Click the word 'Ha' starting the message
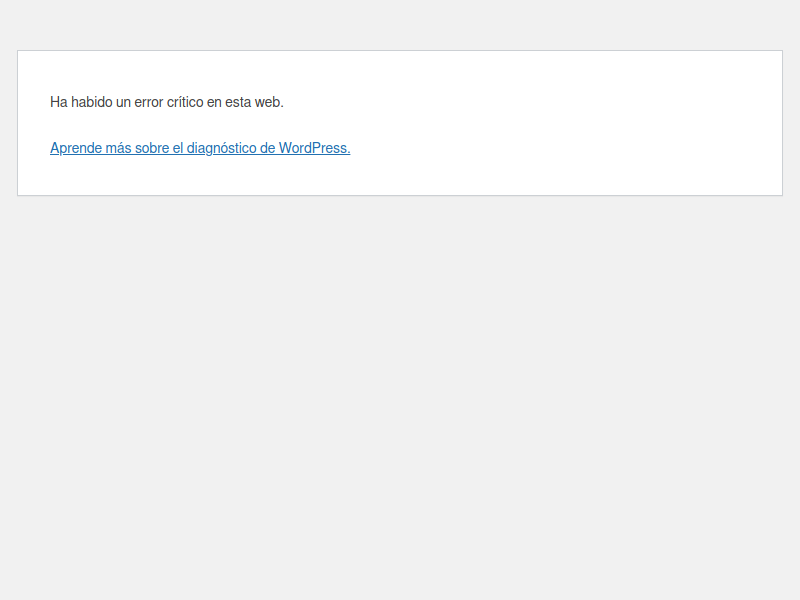 [58, 102]
